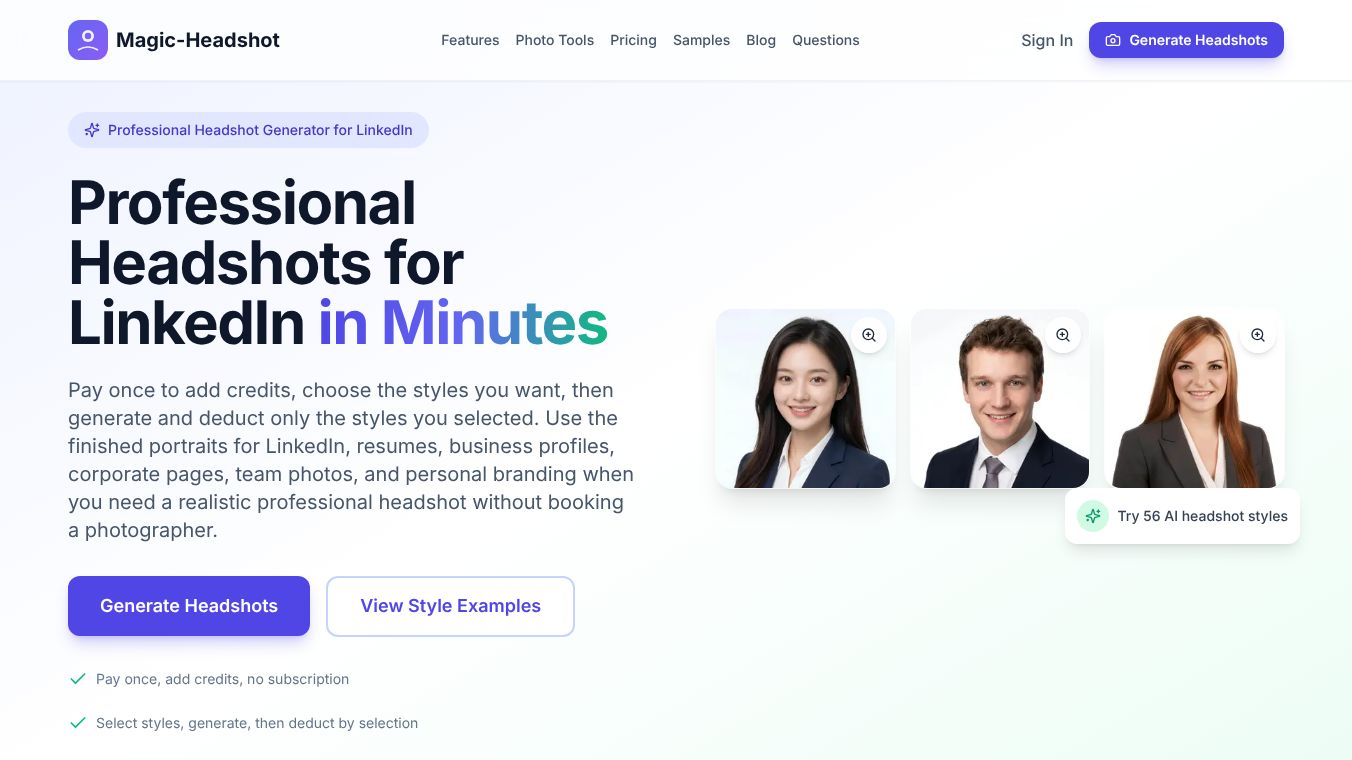
Task: Click the "Pay once, add credits, no subscription" text
Action: click(222, 679)
